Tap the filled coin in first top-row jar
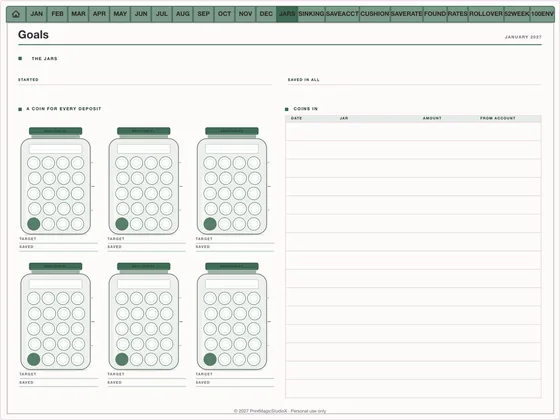560x420 pixels. [x=34, y=224]
